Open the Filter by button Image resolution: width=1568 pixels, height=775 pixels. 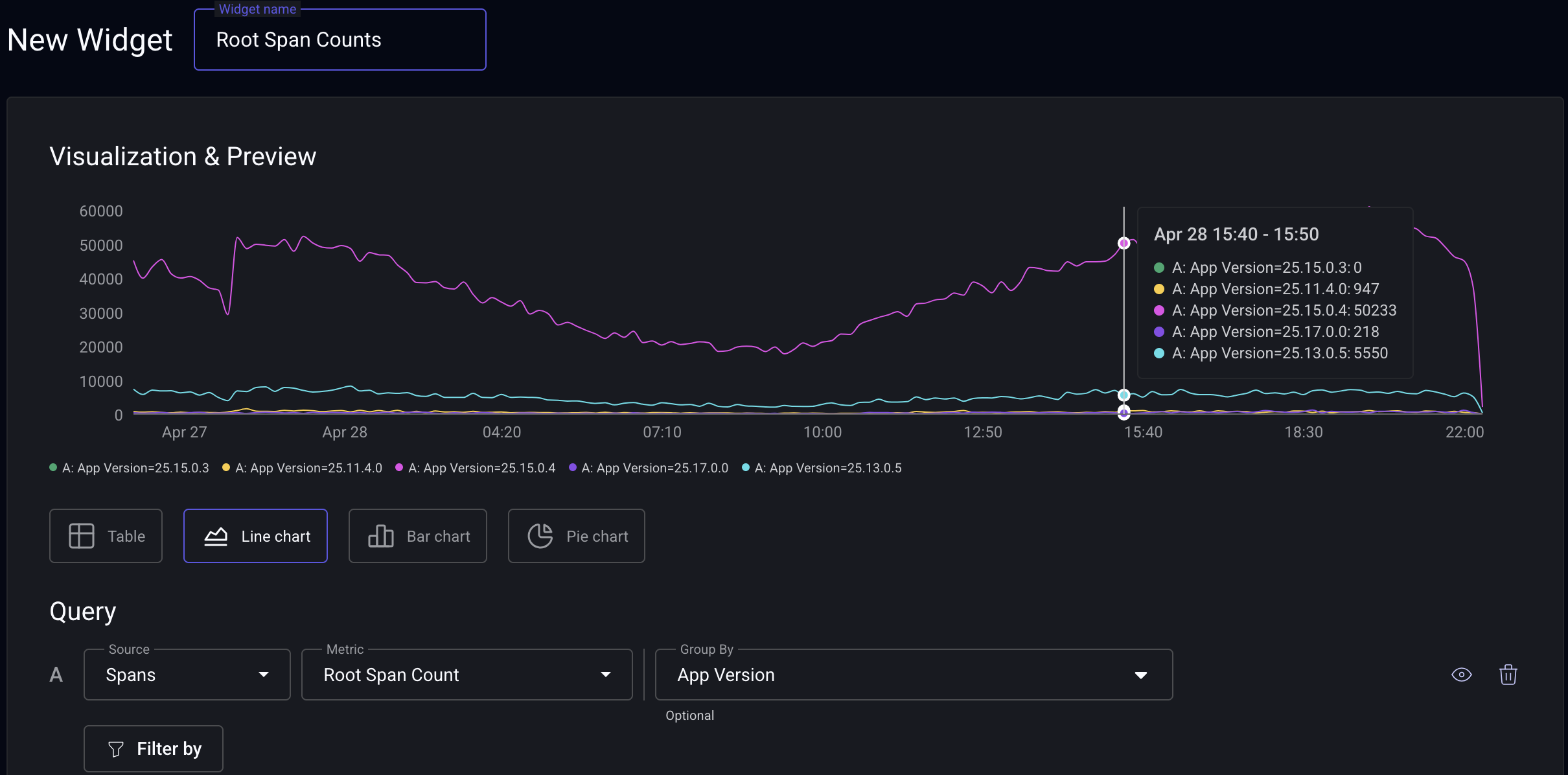pyautogui.click(x=154, y=748)
